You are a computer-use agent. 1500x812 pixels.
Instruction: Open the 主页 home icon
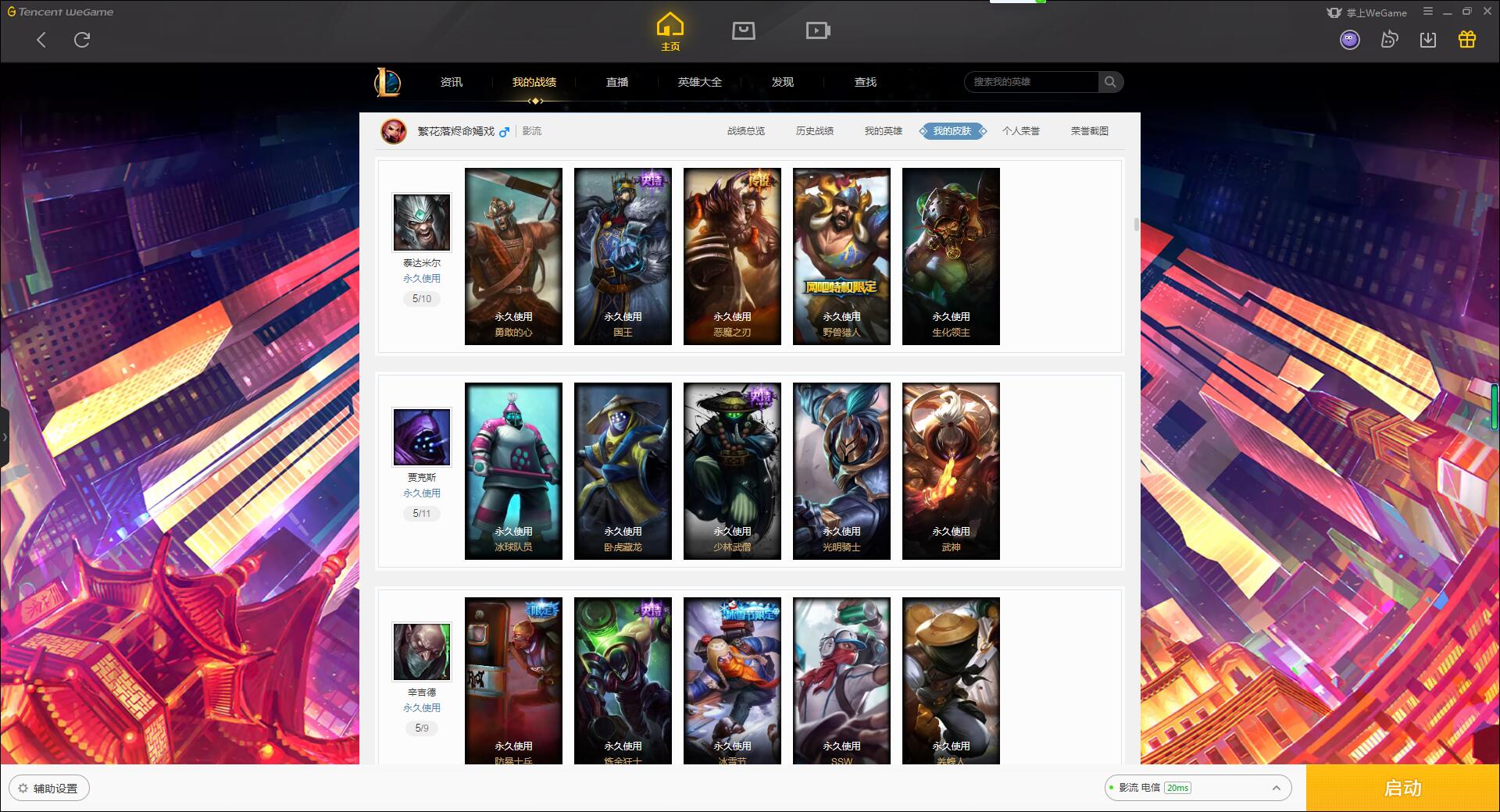pos(670,32)
